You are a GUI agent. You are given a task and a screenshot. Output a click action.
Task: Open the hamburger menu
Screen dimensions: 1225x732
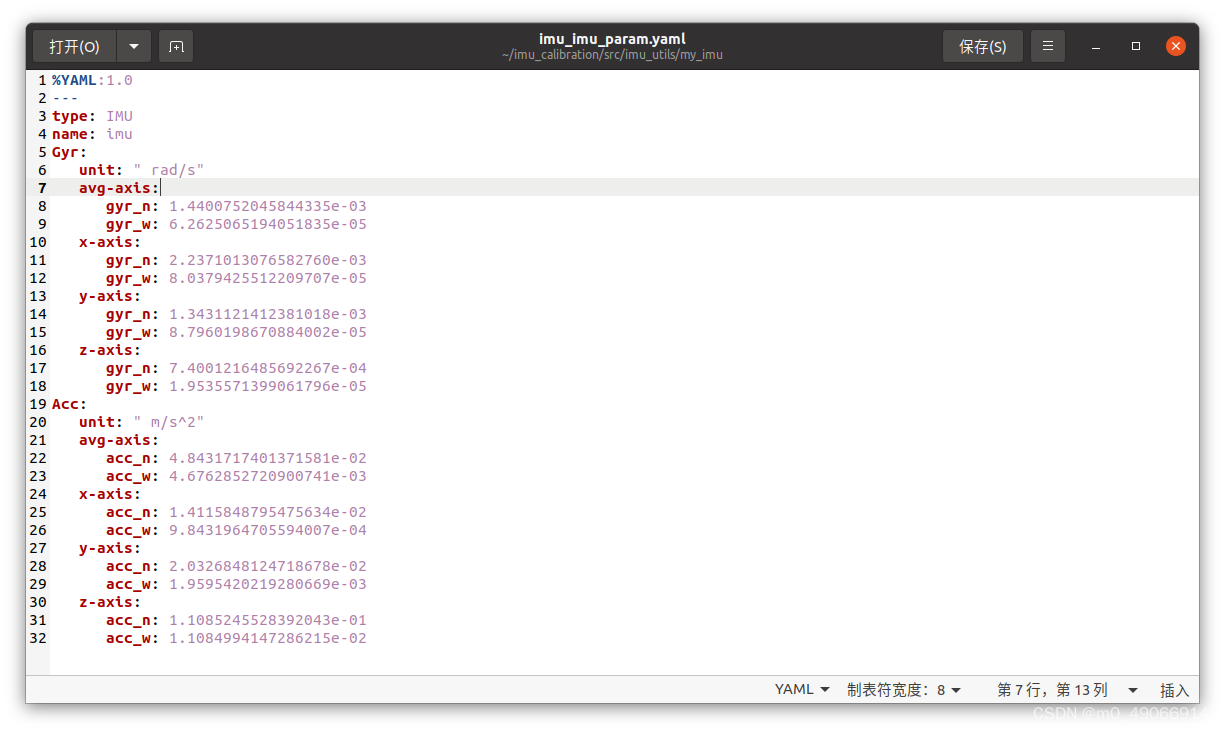tap(1047, 45)
